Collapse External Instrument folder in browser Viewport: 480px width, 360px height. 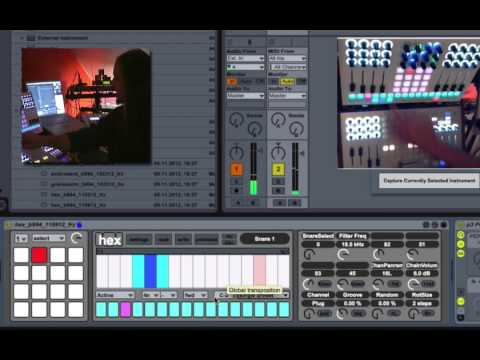coord(22,38)
